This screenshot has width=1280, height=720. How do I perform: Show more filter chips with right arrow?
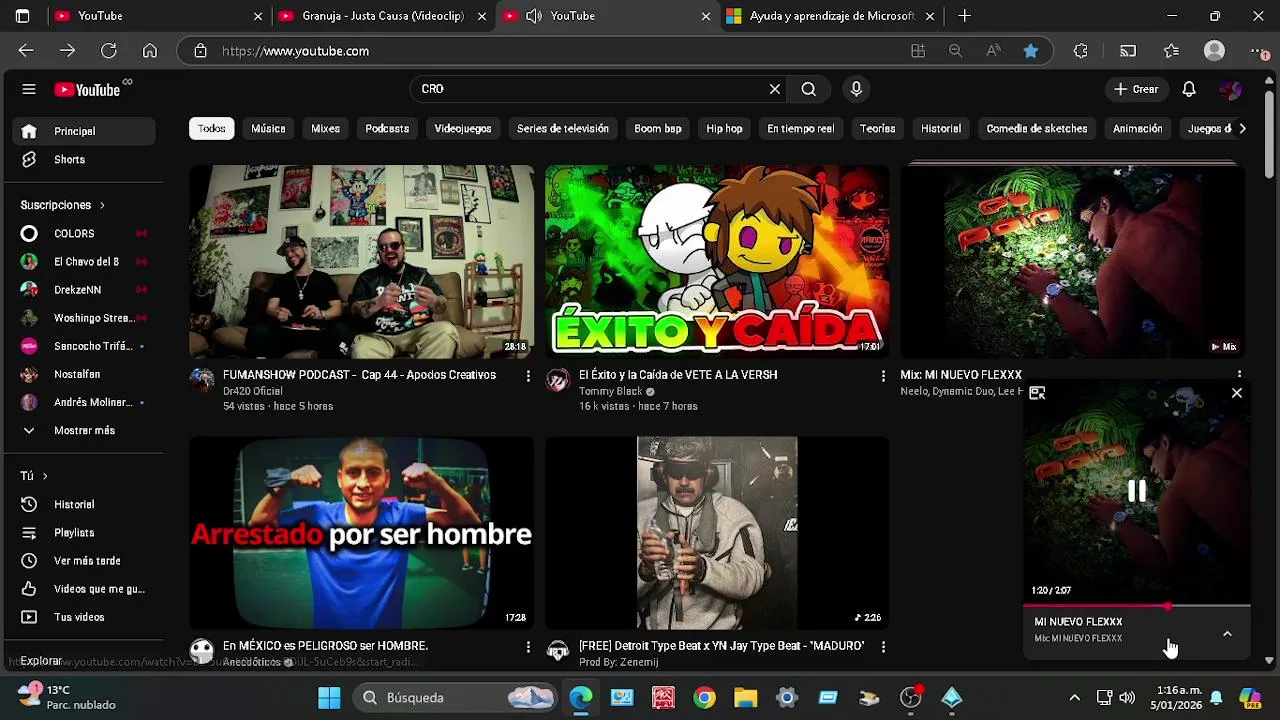tap(1242, 128)
